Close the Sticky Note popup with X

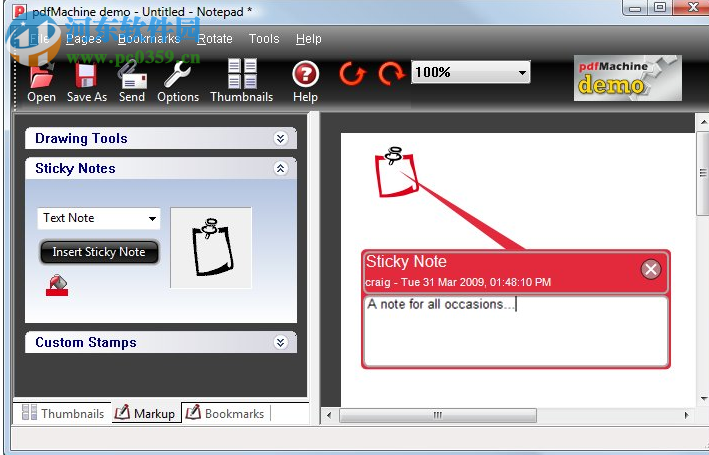coord(651,270)
